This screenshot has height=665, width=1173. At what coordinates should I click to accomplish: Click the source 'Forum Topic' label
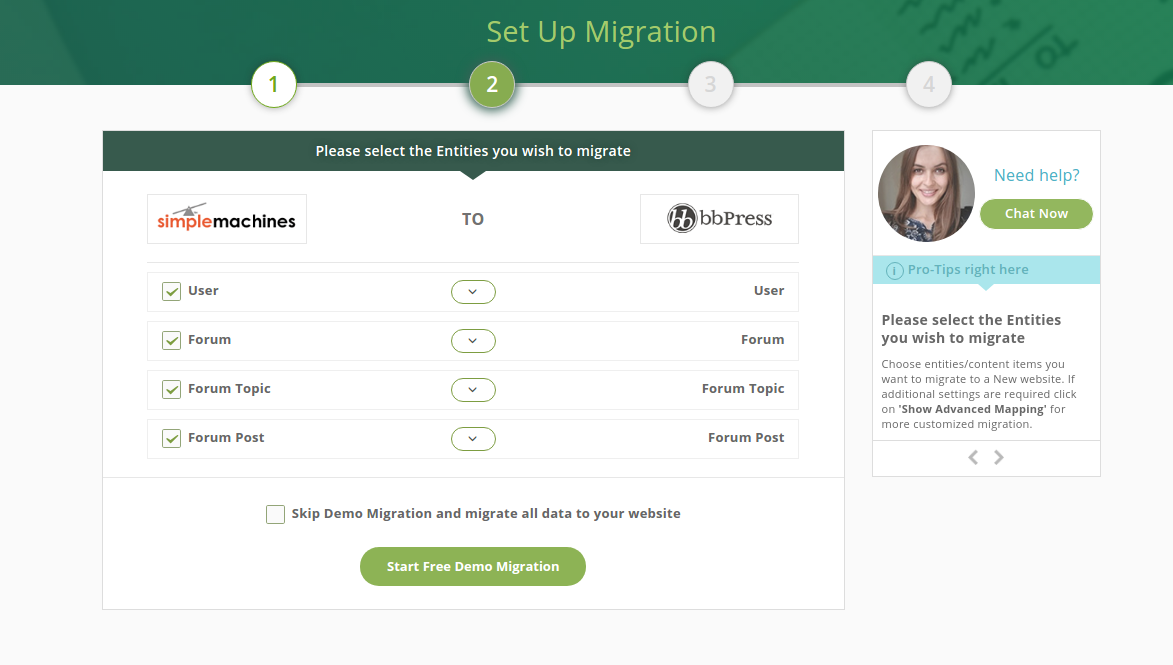coord(229,389)
